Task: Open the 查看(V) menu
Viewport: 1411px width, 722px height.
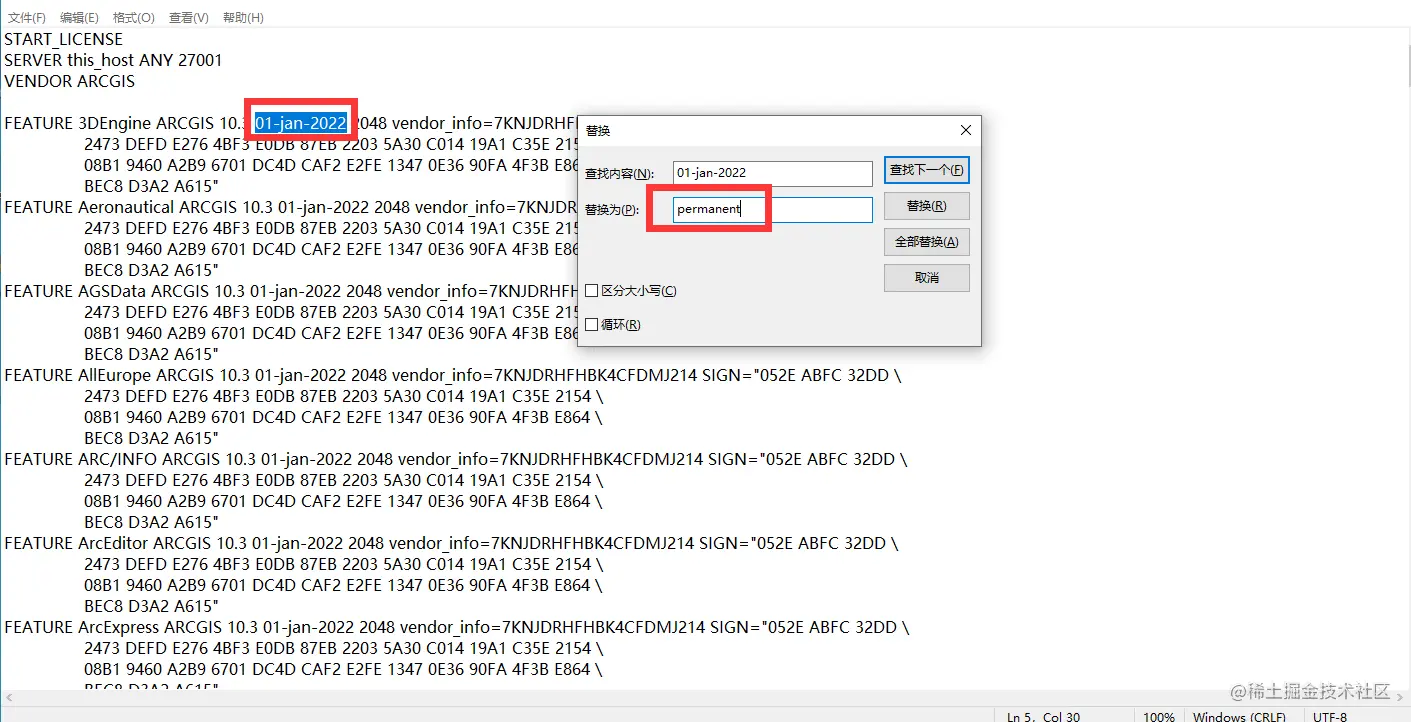Action: tap(189, 18)
